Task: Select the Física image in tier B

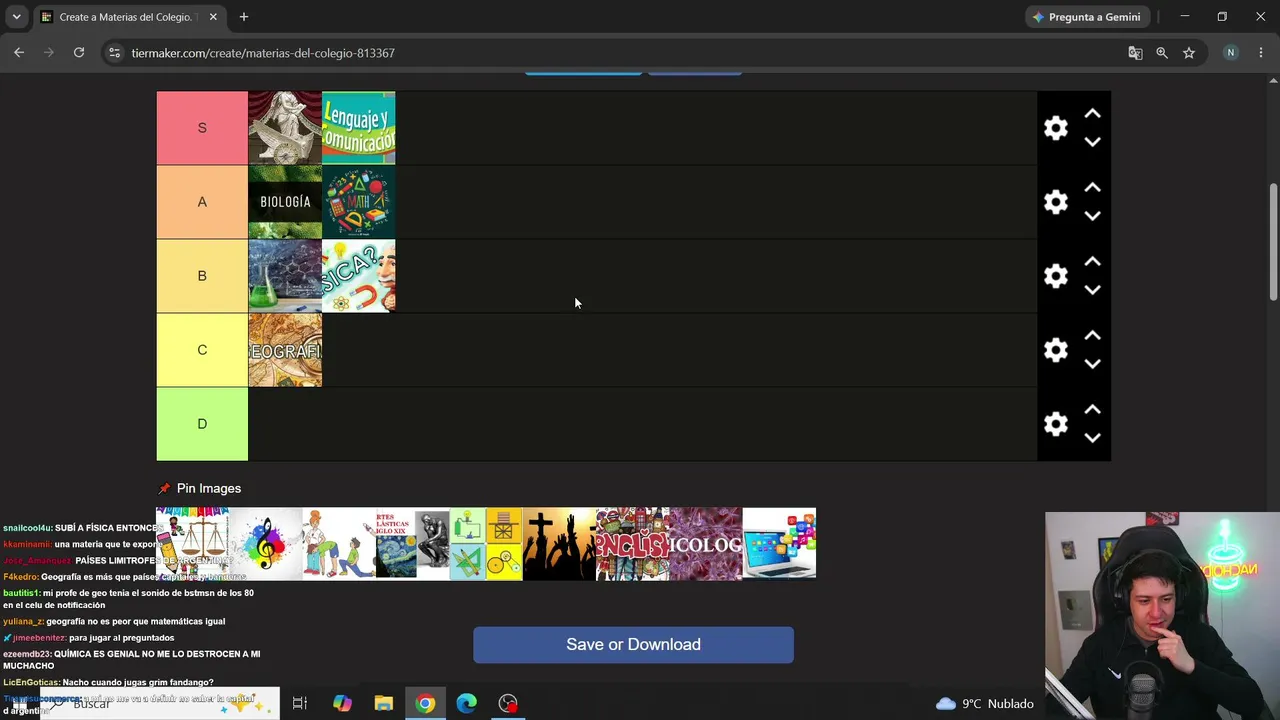Action: click(359, 276)
